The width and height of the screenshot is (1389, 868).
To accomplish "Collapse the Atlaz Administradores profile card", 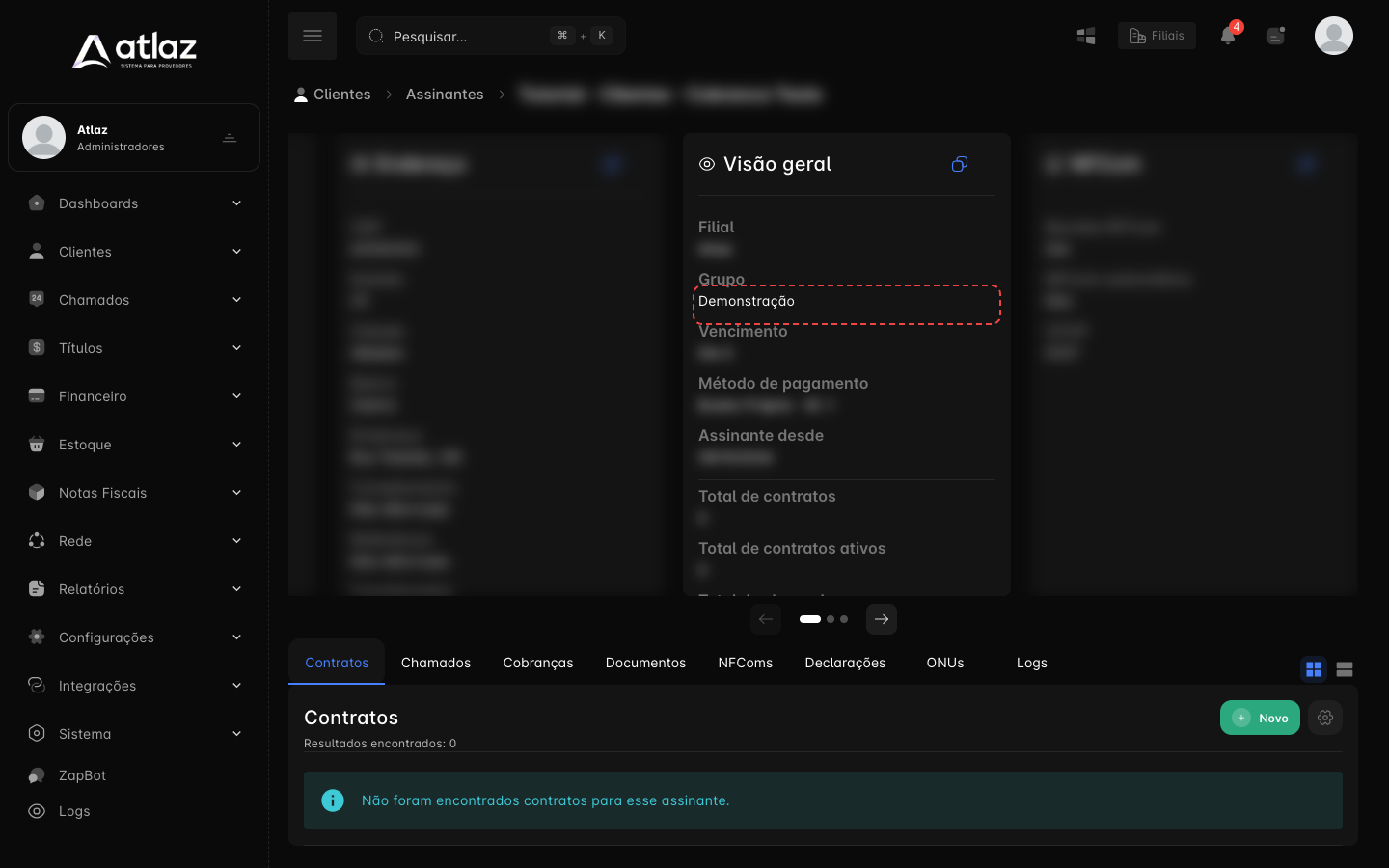I will pos(230,138).
